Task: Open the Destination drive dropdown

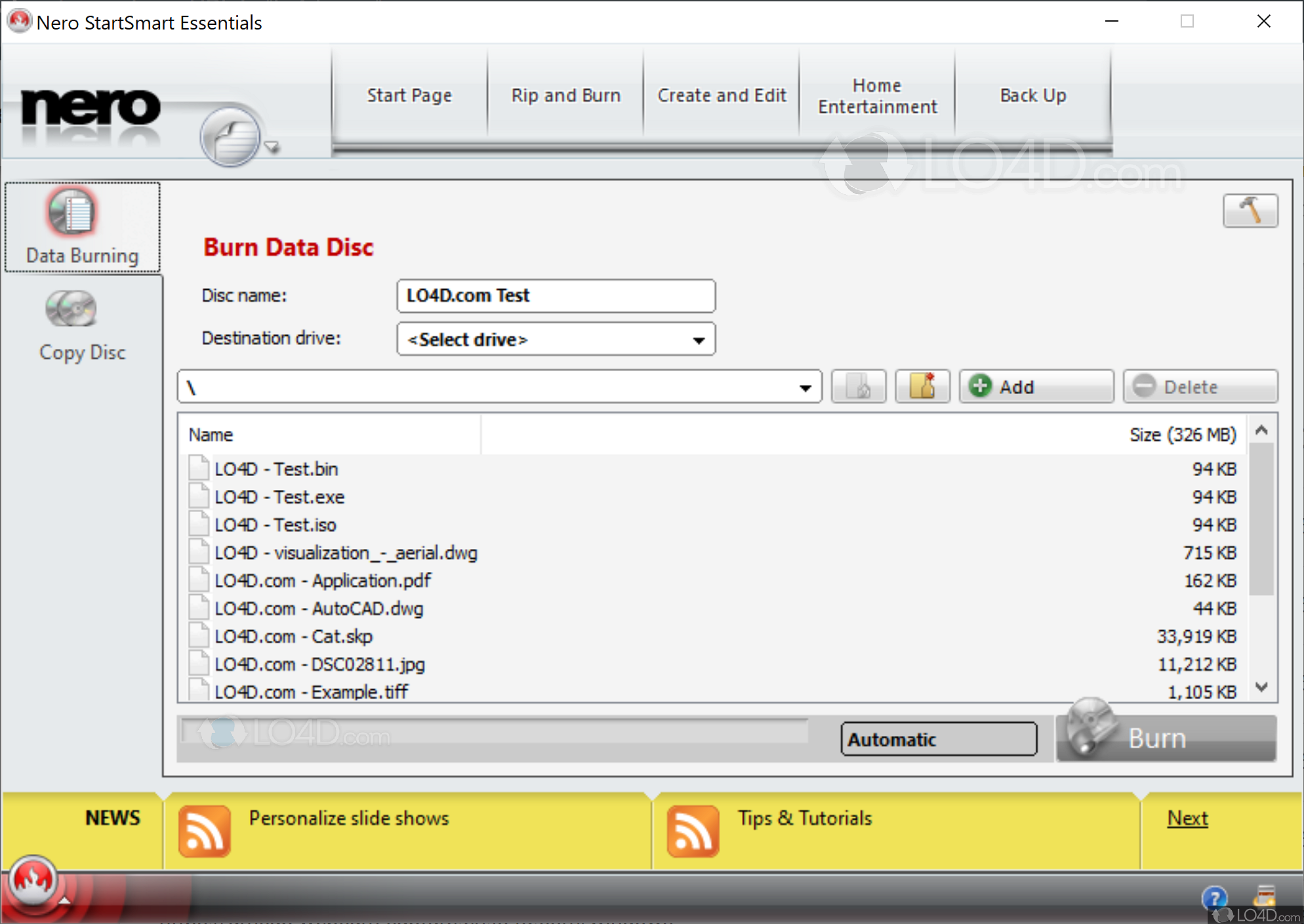Action: 556,339
